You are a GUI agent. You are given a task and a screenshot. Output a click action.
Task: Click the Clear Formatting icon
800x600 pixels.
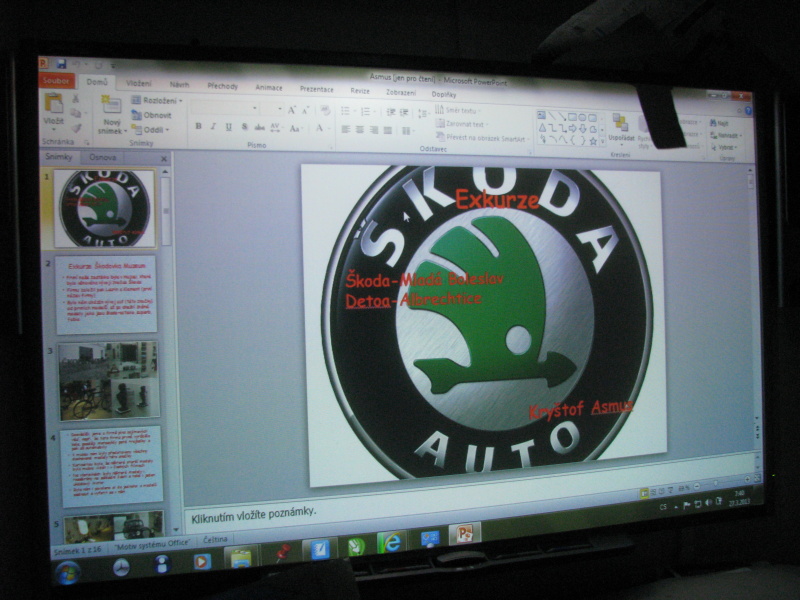[324, 111]
